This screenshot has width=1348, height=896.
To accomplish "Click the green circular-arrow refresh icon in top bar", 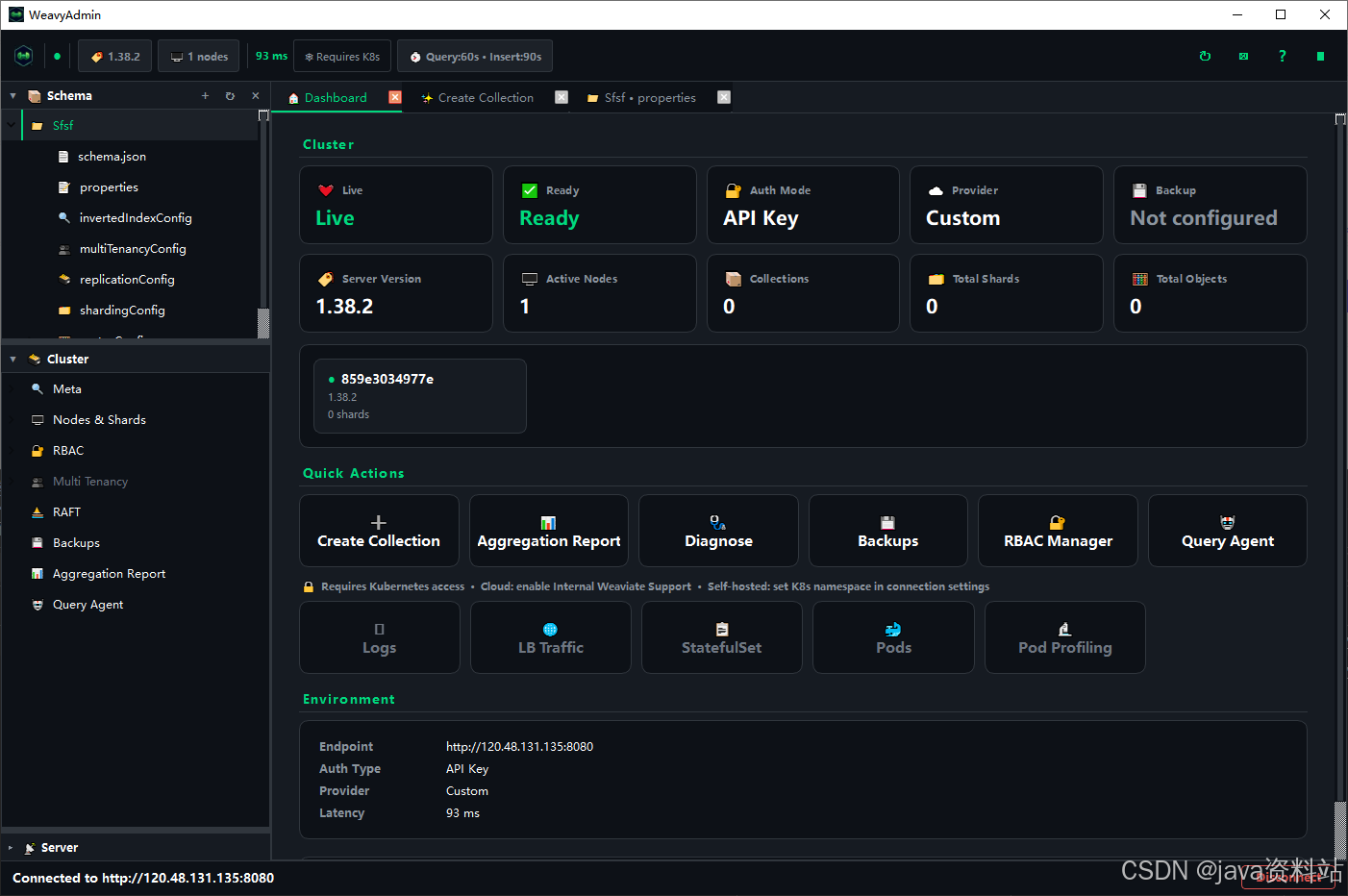I will point(1205,57).
